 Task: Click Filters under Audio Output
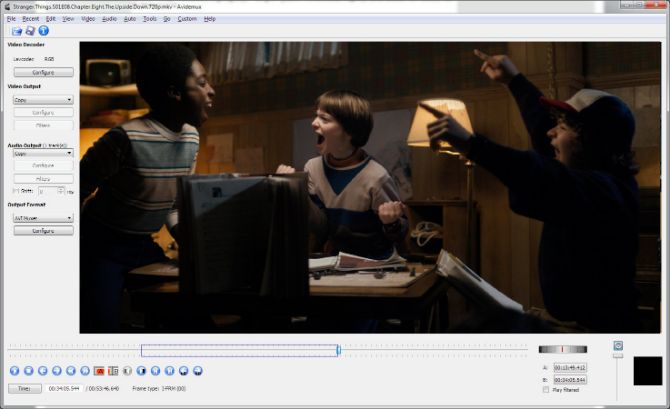43,179
